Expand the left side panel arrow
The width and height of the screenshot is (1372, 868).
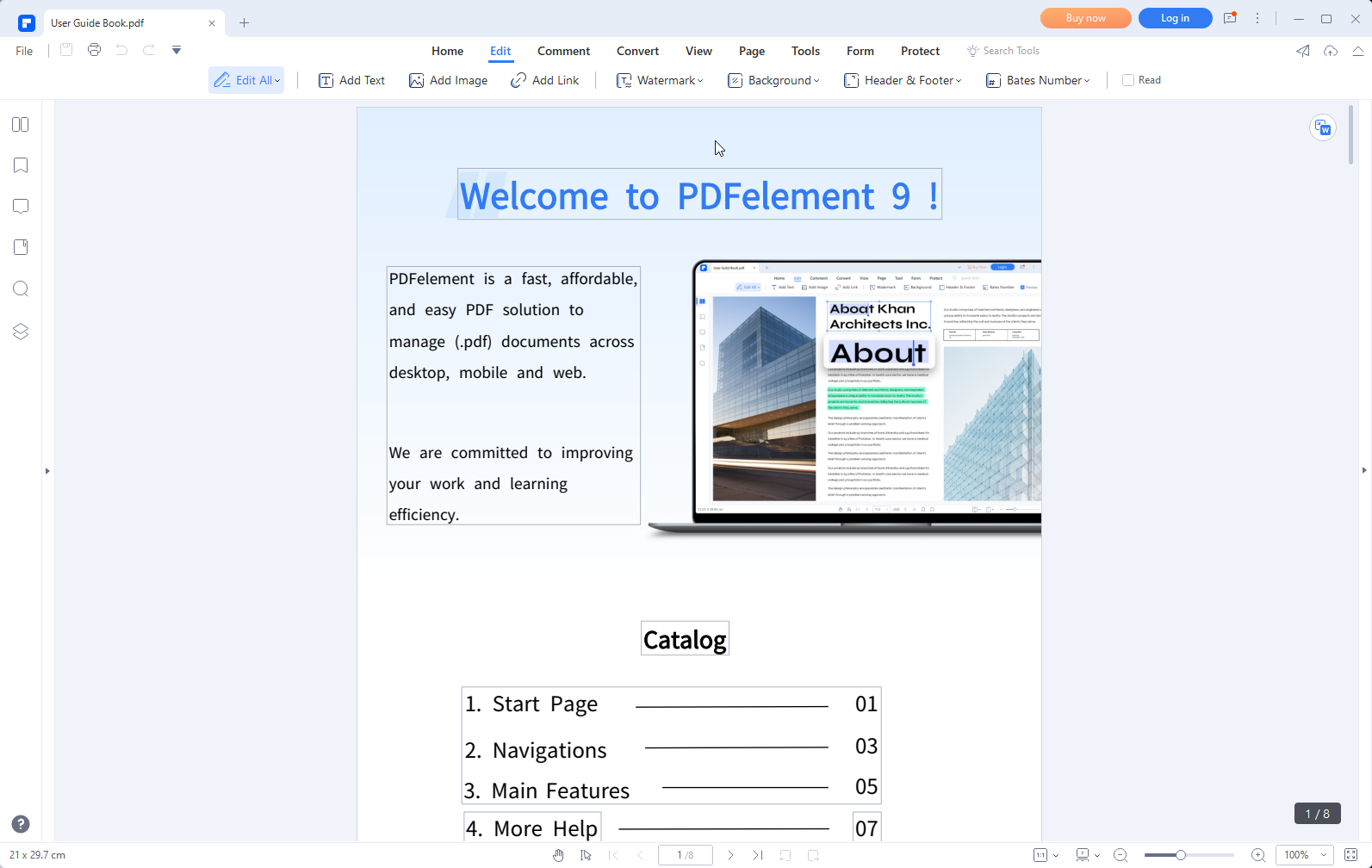[x=47, y=471]
